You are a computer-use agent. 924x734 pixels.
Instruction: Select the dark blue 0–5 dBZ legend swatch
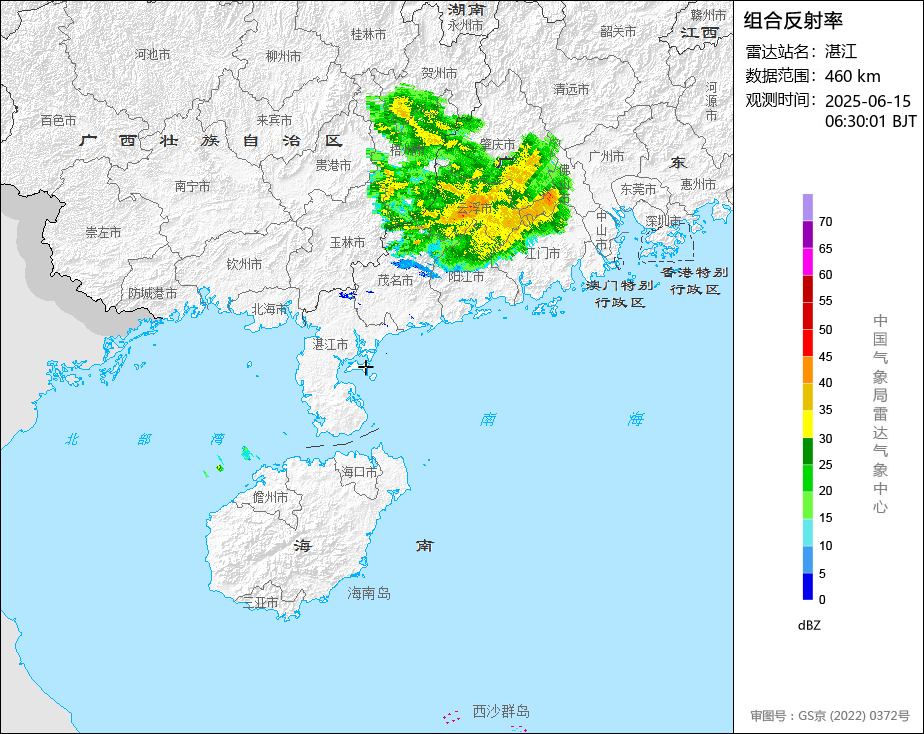(x=807, y=587)
